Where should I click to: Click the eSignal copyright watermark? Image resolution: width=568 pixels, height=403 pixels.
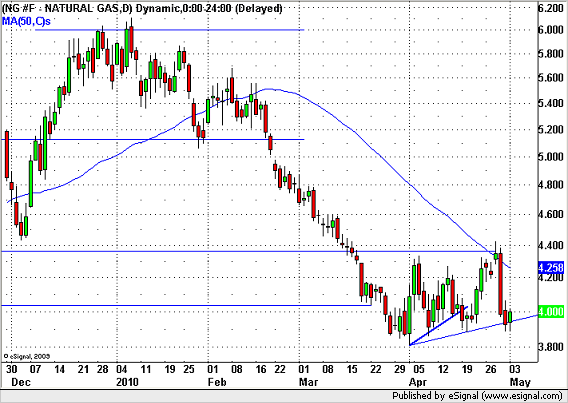click(27, 356)
